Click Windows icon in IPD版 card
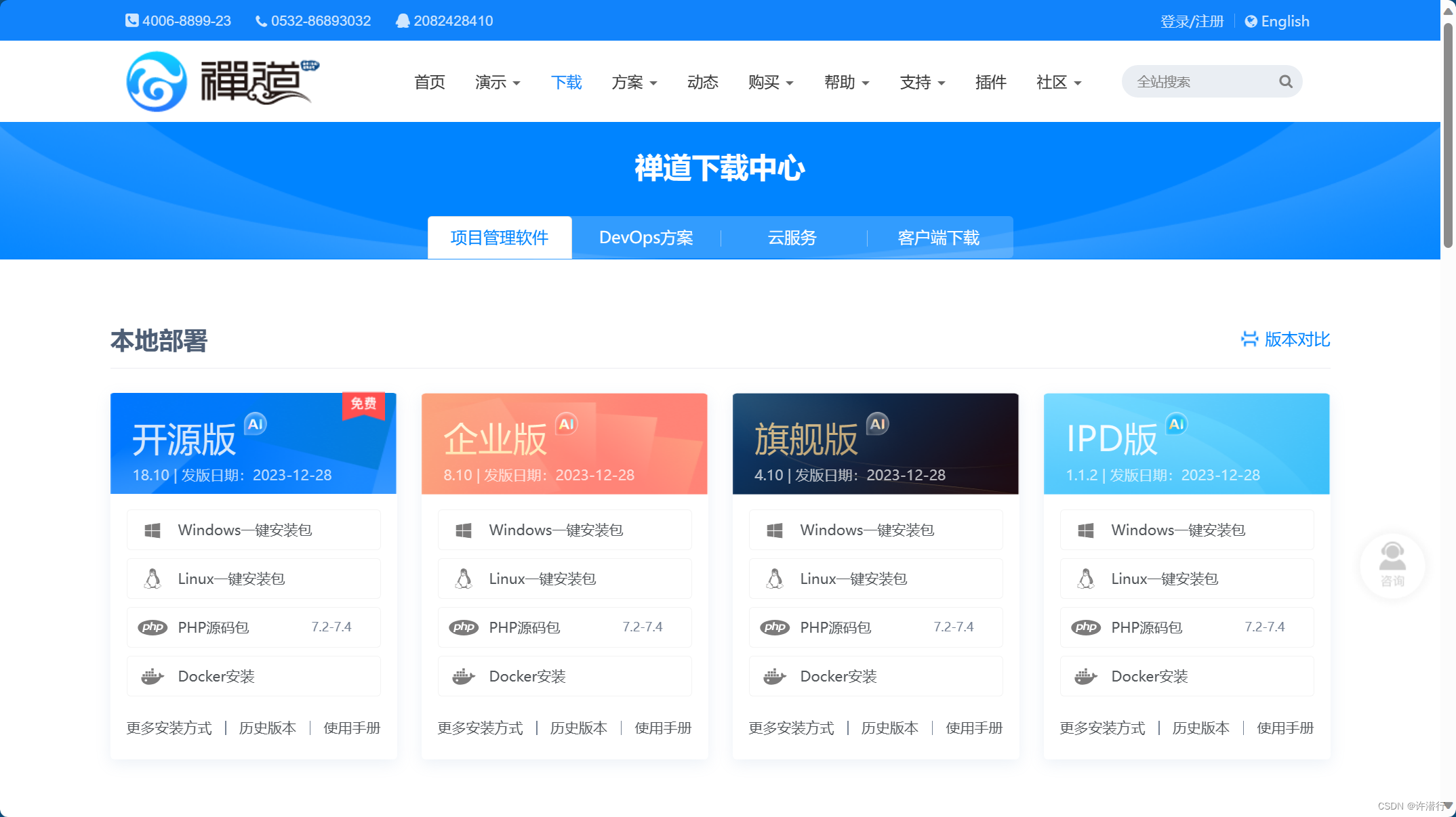The height and width of the screenshot is (817, 1456). [1086, 530]
